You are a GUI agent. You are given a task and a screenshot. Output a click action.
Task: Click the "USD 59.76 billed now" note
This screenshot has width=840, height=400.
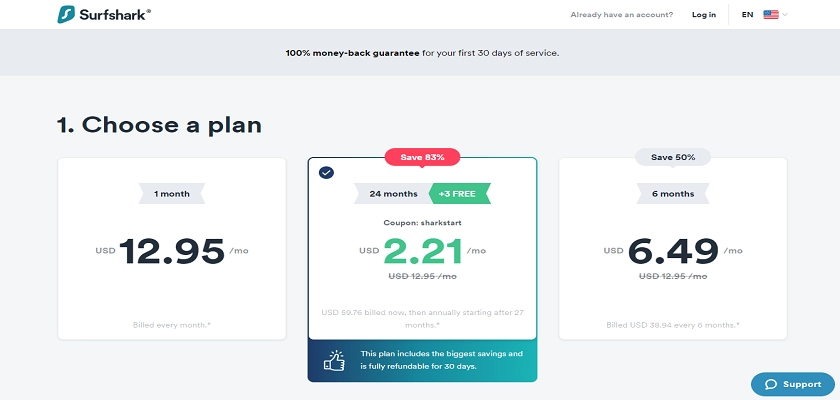(422, 319)
